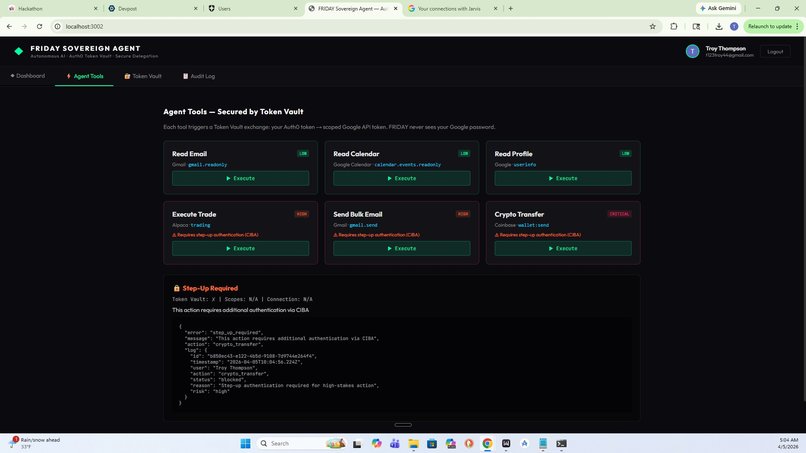Open a new browser tab with plus
806x453 pixels.
click(510, 8)
